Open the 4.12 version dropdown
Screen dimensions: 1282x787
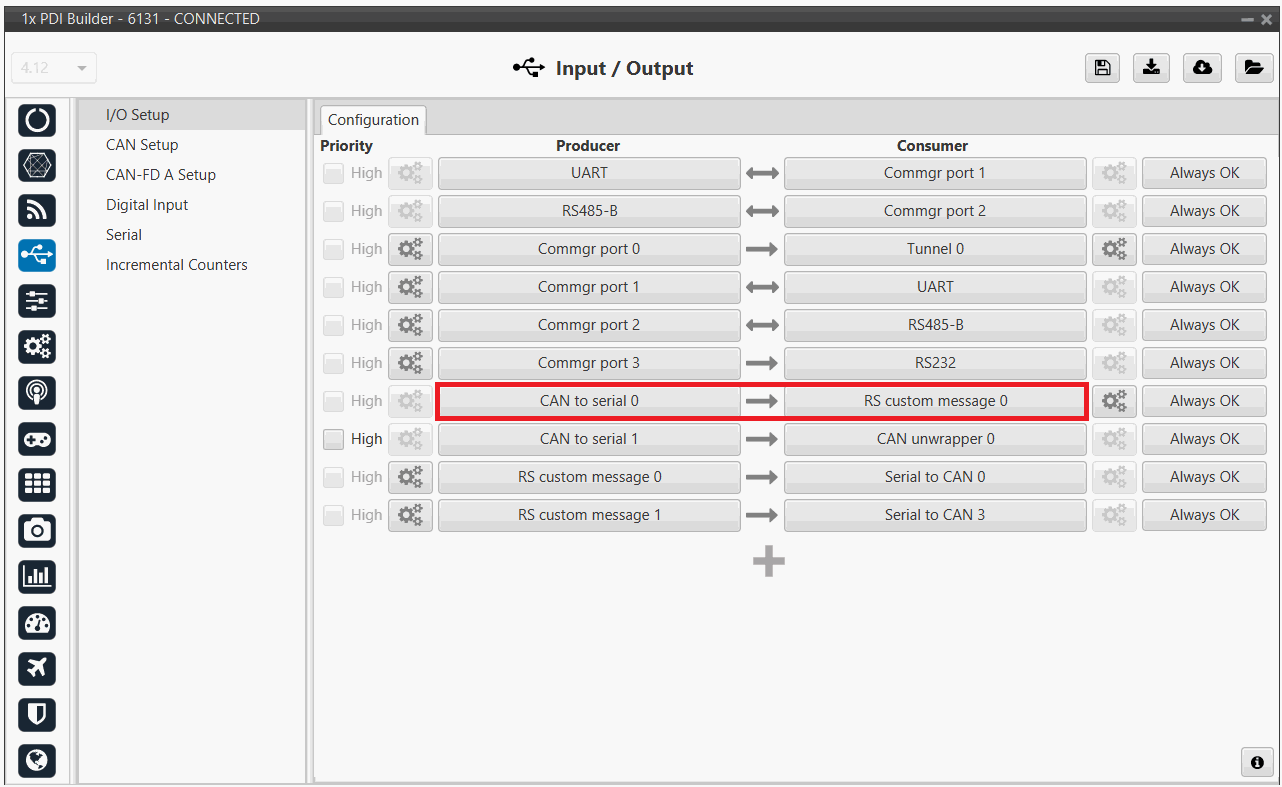pos(54,68)
